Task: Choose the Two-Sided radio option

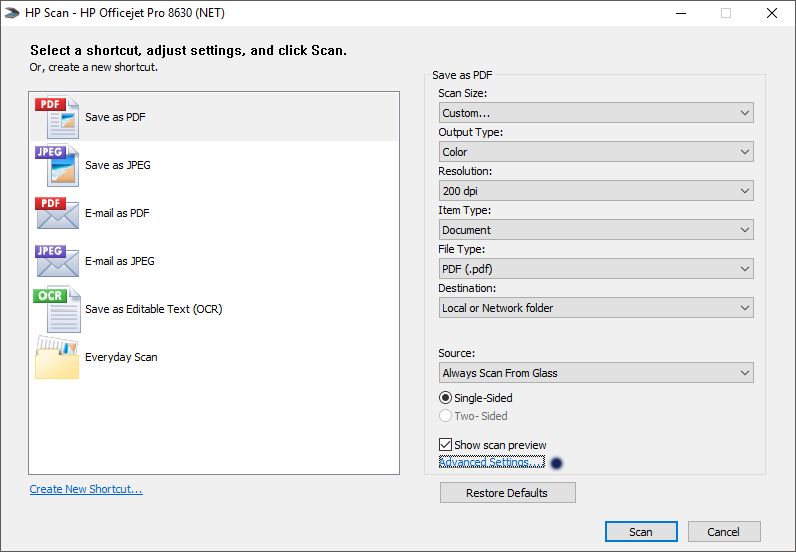Action: [x=446, y=416]
